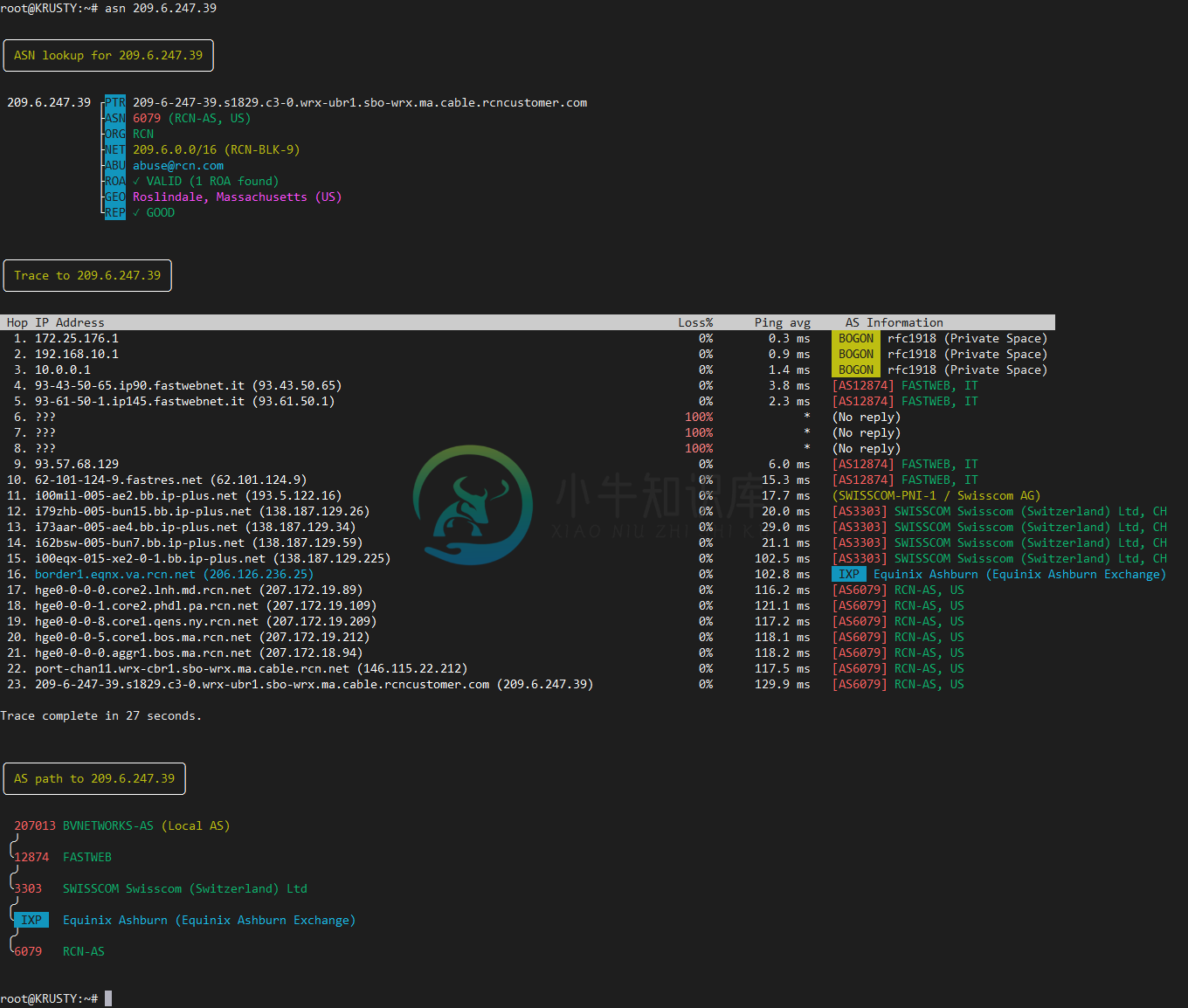Click the 'Hop IP Address' column header
The height and width of the screenshot is (1008, 1188).
[x=56, y=322]
